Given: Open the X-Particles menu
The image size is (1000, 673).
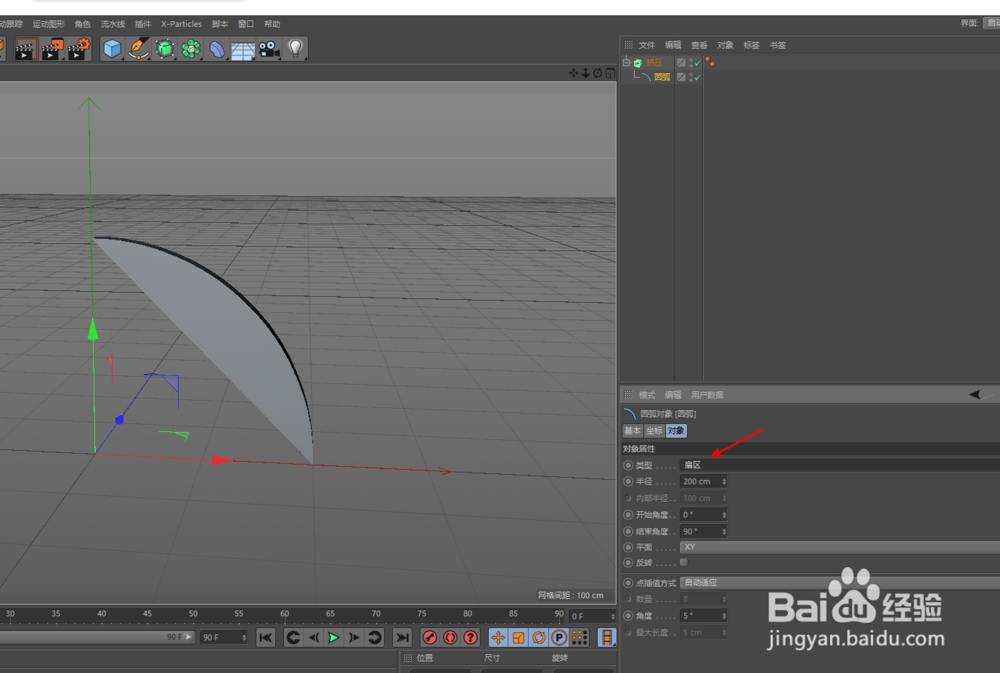Looking at the screenshot, I should tap(181, 24).
